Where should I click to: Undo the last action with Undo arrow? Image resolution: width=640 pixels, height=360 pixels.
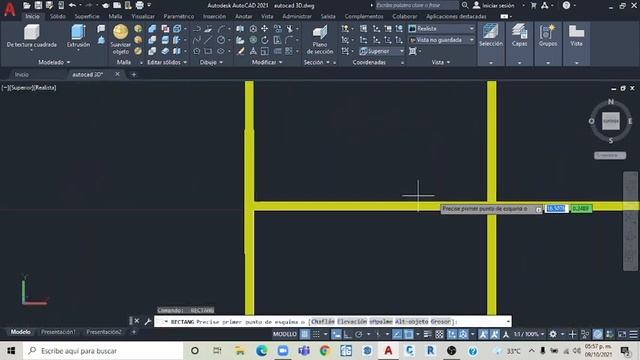click(72, 5)
